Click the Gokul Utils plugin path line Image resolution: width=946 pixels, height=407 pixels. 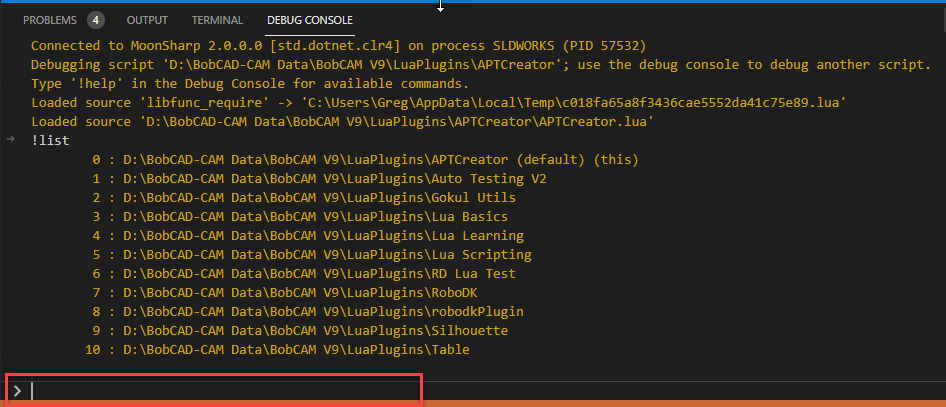(304, 198)
